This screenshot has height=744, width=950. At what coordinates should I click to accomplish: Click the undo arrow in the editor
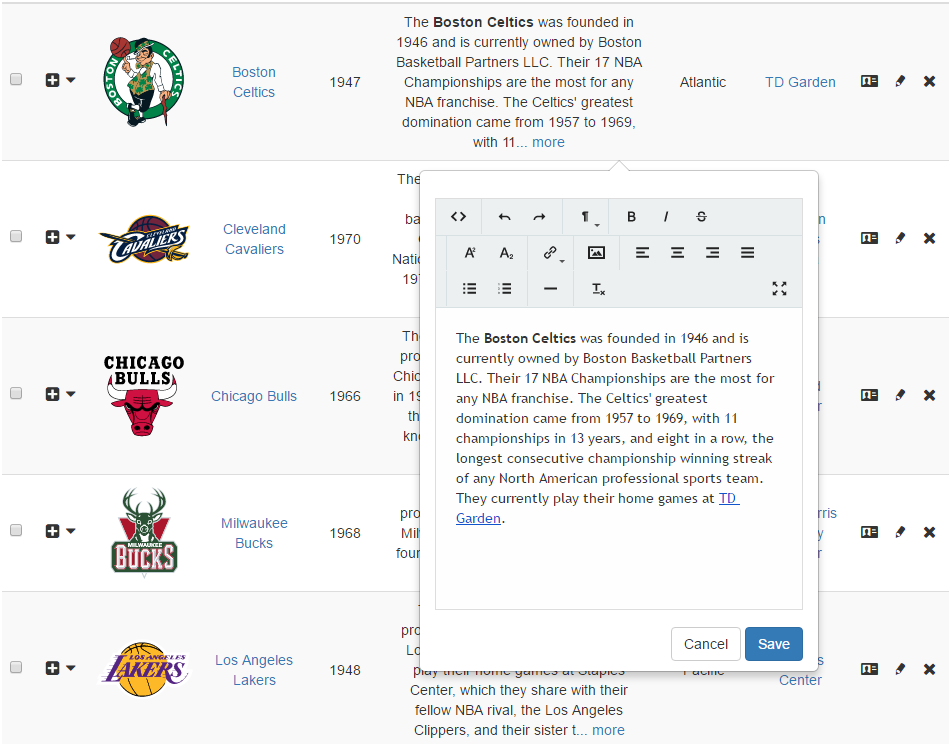coord(505,217)
